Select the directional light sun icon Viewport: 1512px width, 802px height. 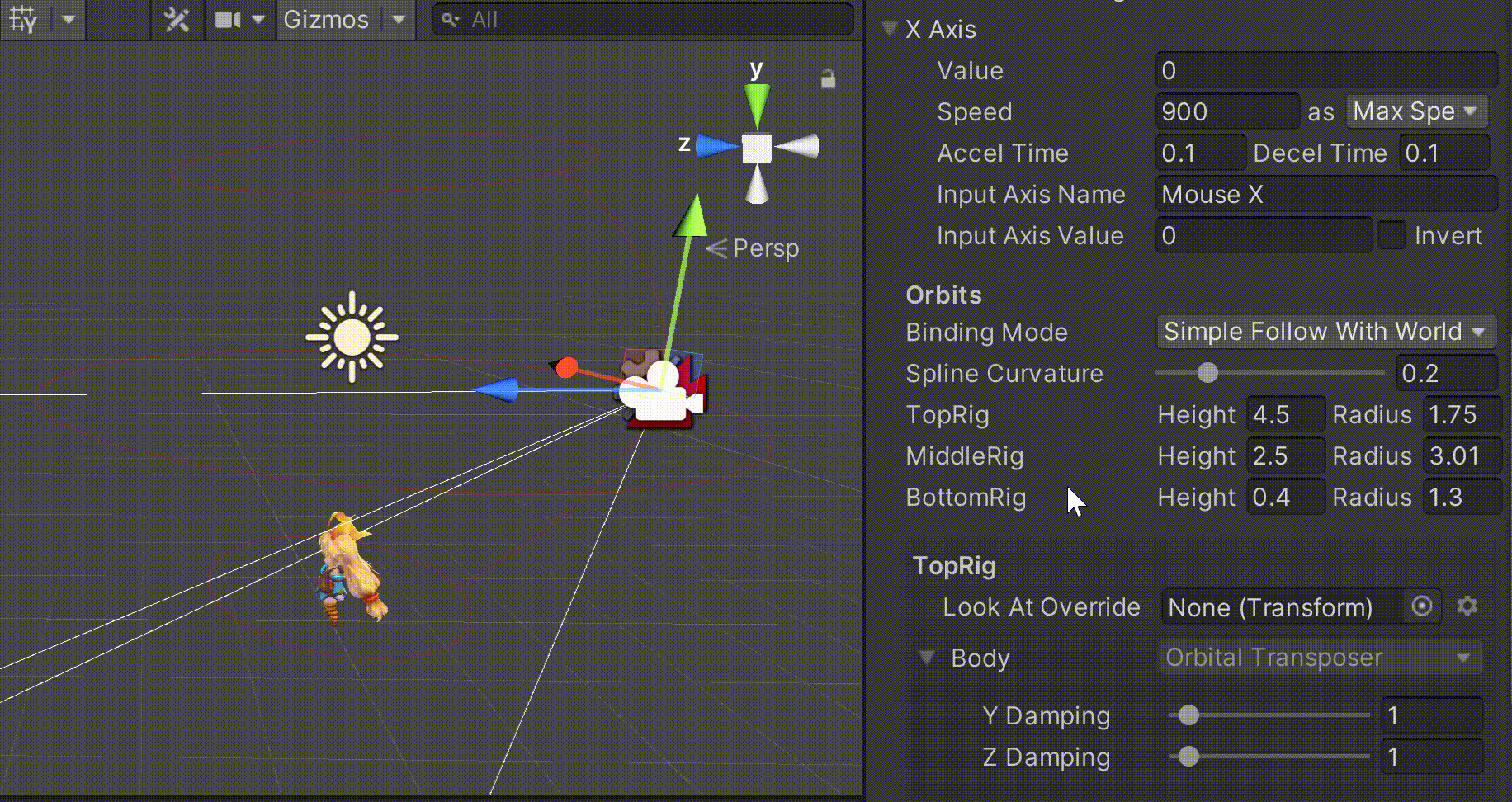[x=352, y=337]
